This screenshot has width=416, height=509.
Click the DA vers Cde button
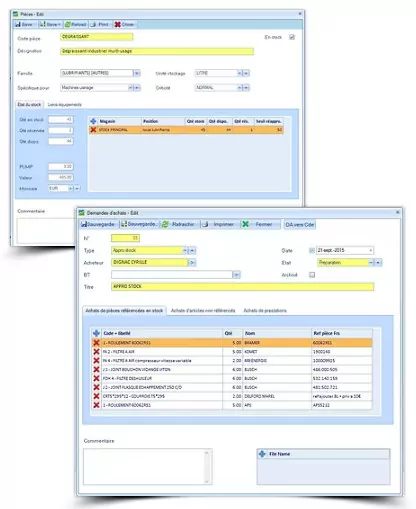pos(299,224)
